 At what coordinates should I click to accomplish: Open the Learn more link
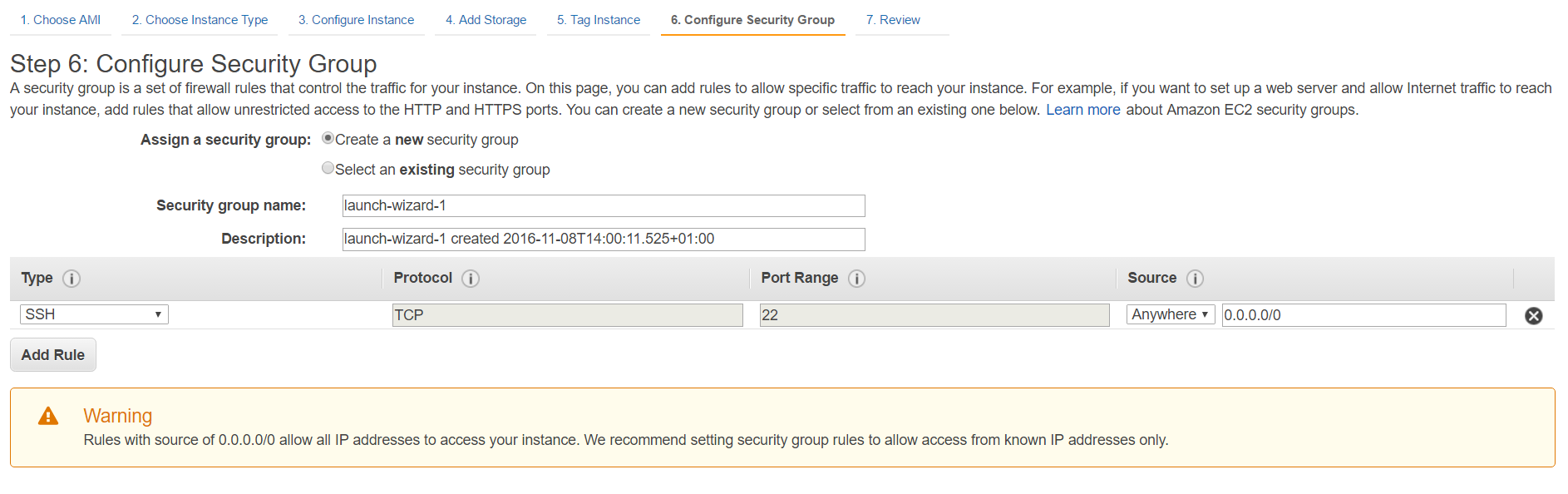point(1082,110)
